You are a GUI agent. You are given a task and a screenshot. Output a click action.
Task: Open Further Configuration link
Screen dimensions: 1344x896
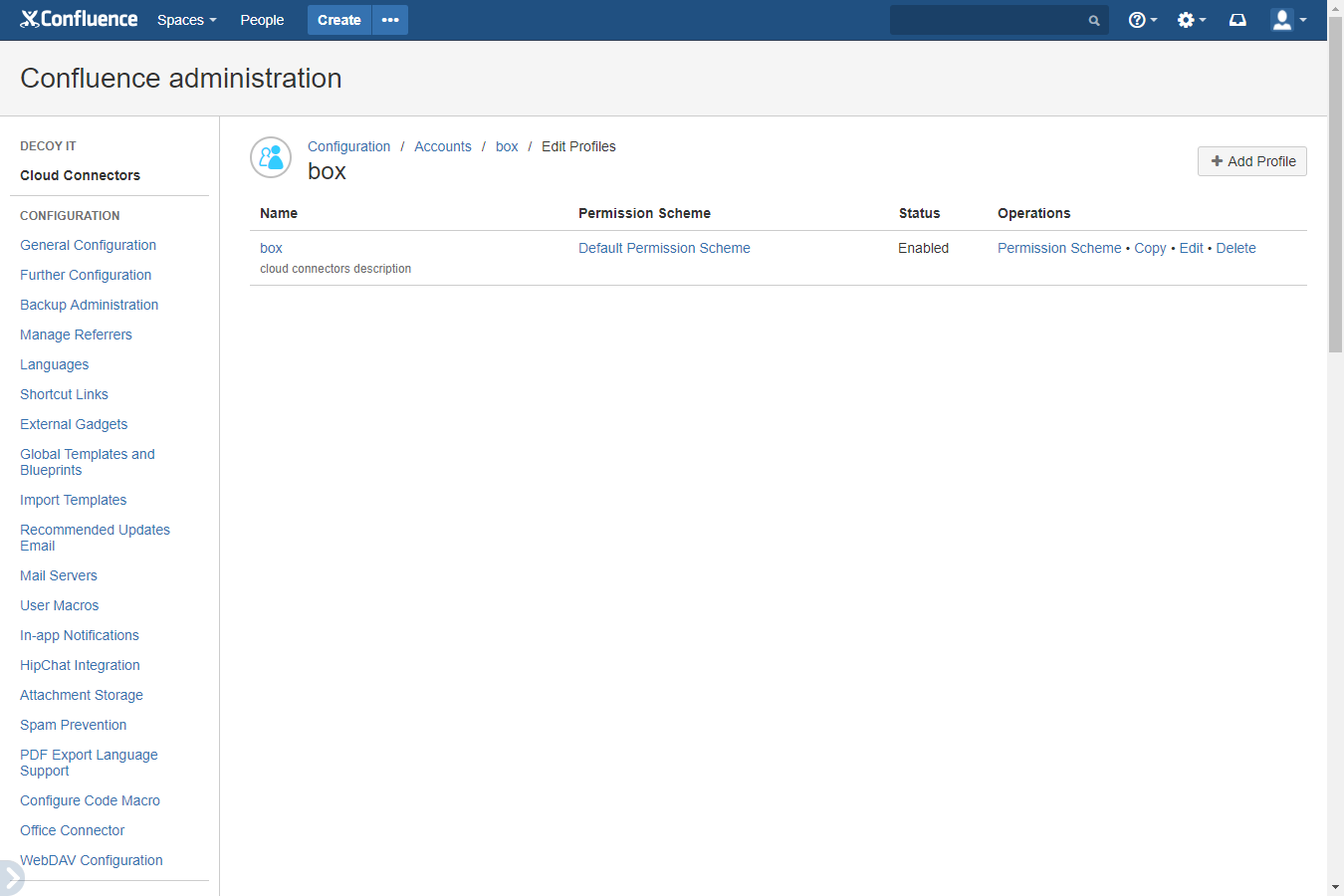pos(86,275)
